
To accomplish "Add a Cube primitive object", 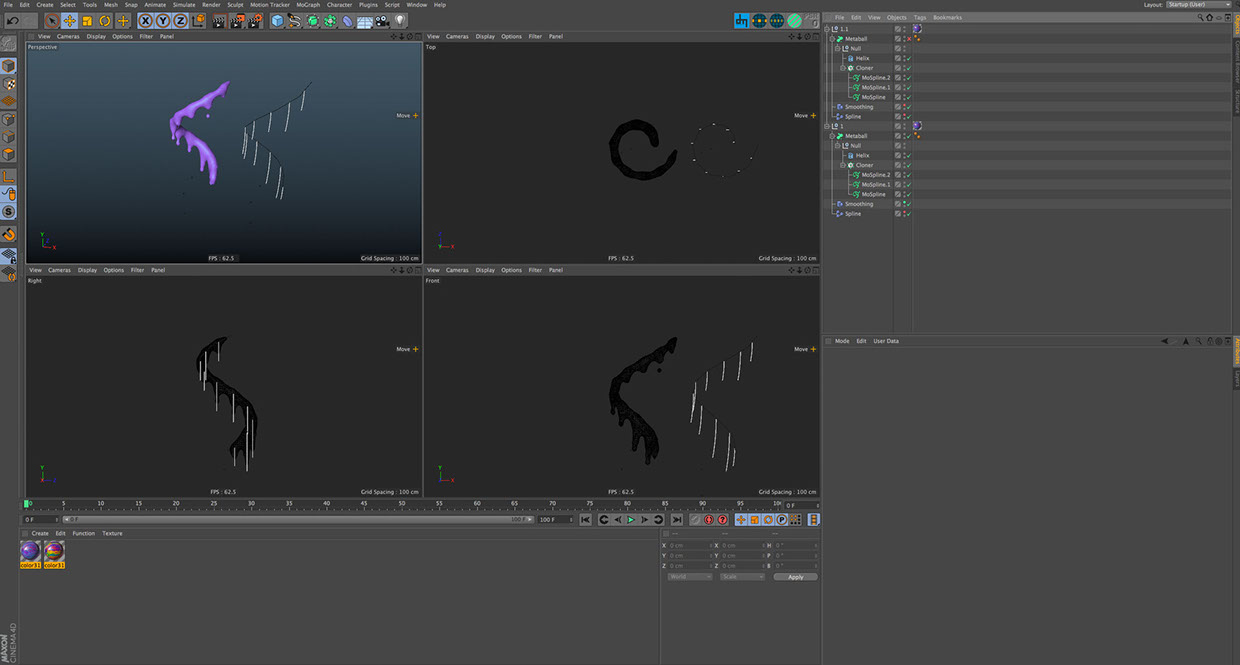I will click(x=278, y=20).
